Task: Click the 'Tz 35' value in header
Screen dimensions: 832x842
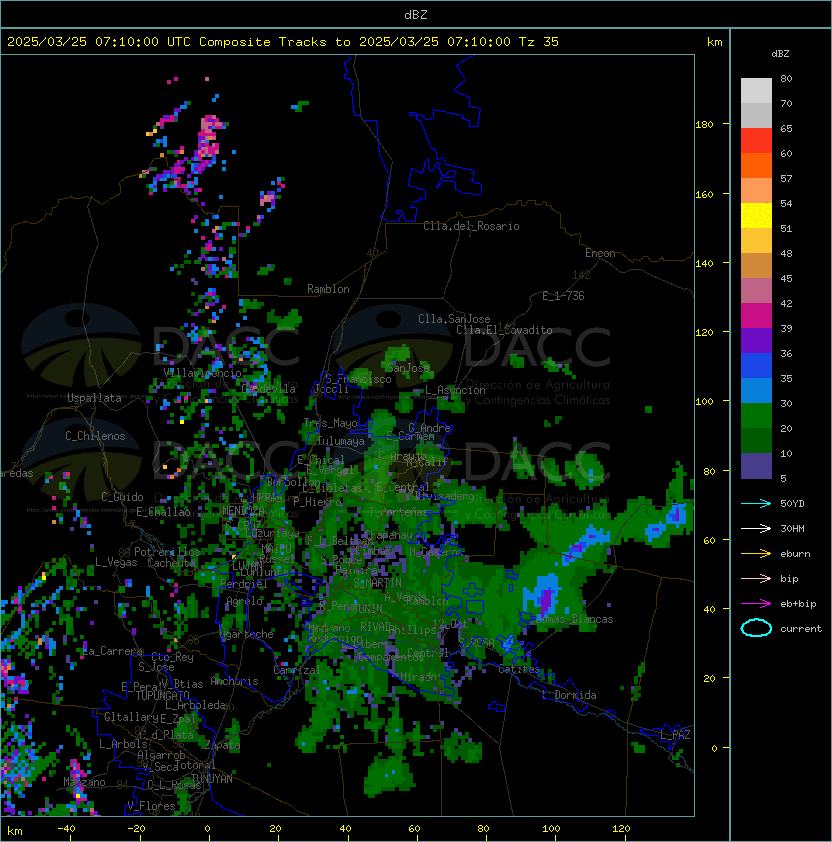Action: [x=539, y=42]
